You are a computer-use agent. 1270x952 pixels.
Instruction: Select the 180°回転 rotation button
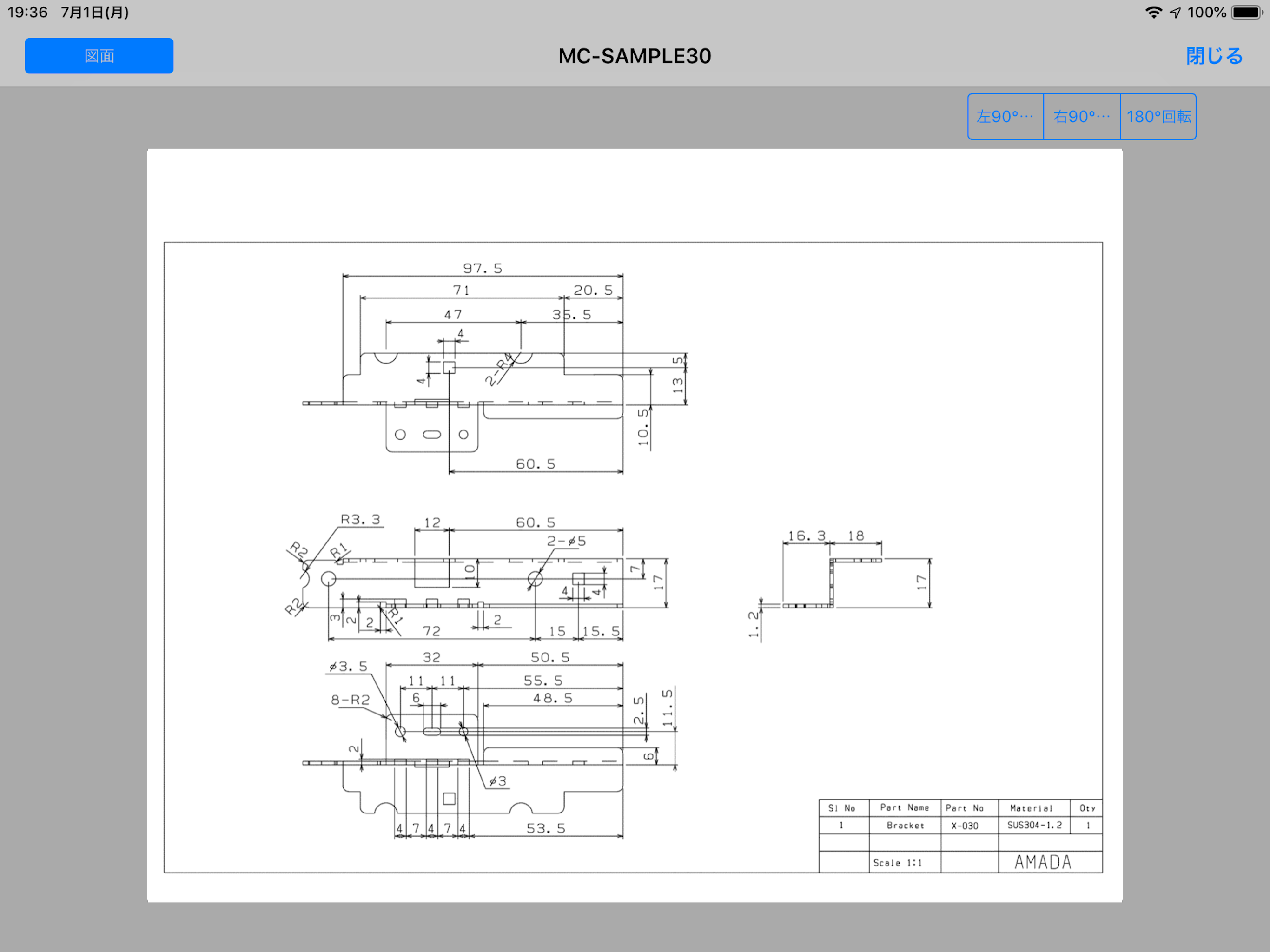[1158, 117]
